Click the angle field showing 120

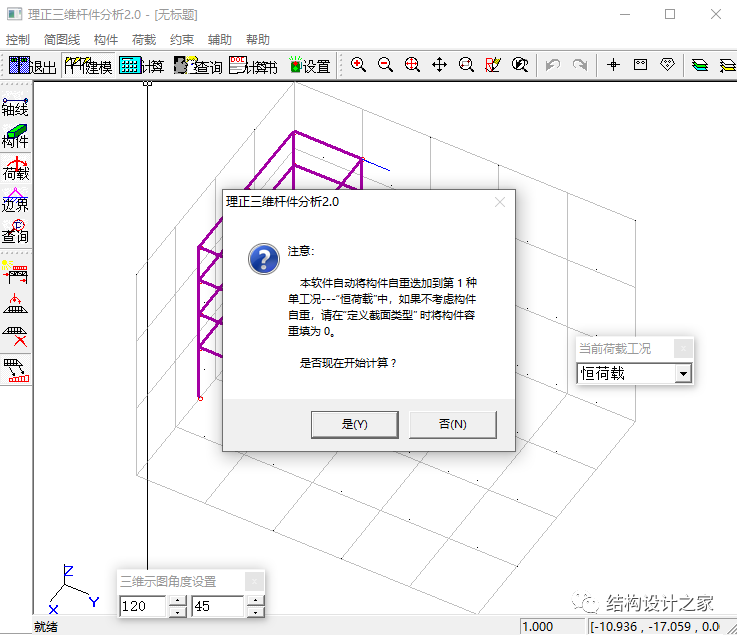pos(142,606)
